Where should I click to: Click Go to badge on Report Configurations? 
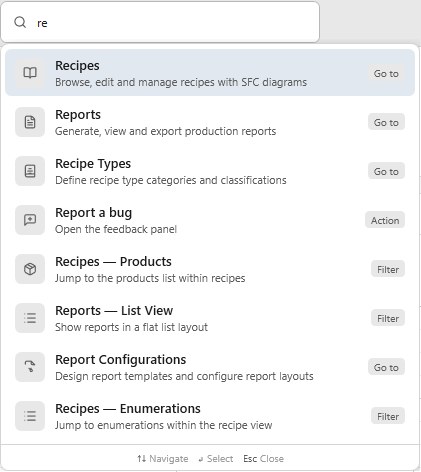(x=386, y=367)
